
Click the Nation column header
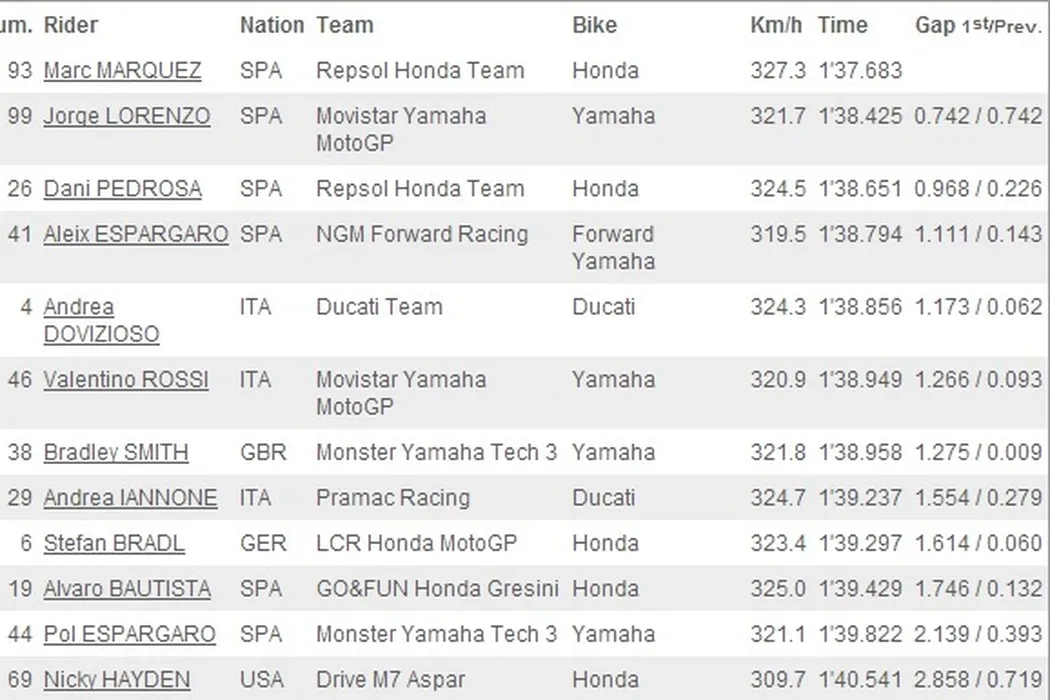(x=271, y=26)
